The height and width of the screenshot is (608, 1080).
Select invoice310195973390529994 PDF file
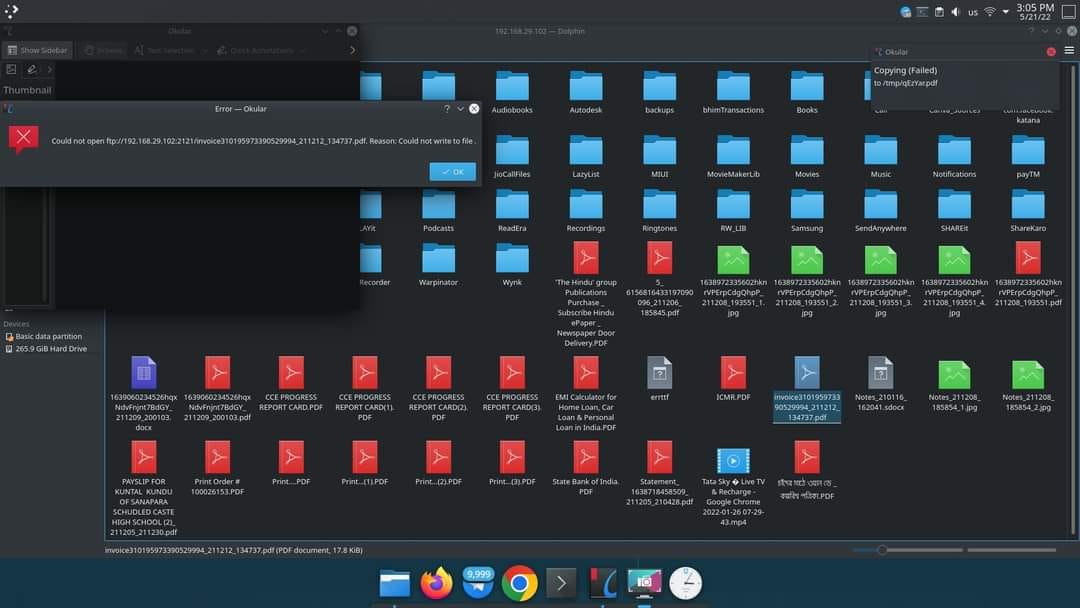click(807, 389)
